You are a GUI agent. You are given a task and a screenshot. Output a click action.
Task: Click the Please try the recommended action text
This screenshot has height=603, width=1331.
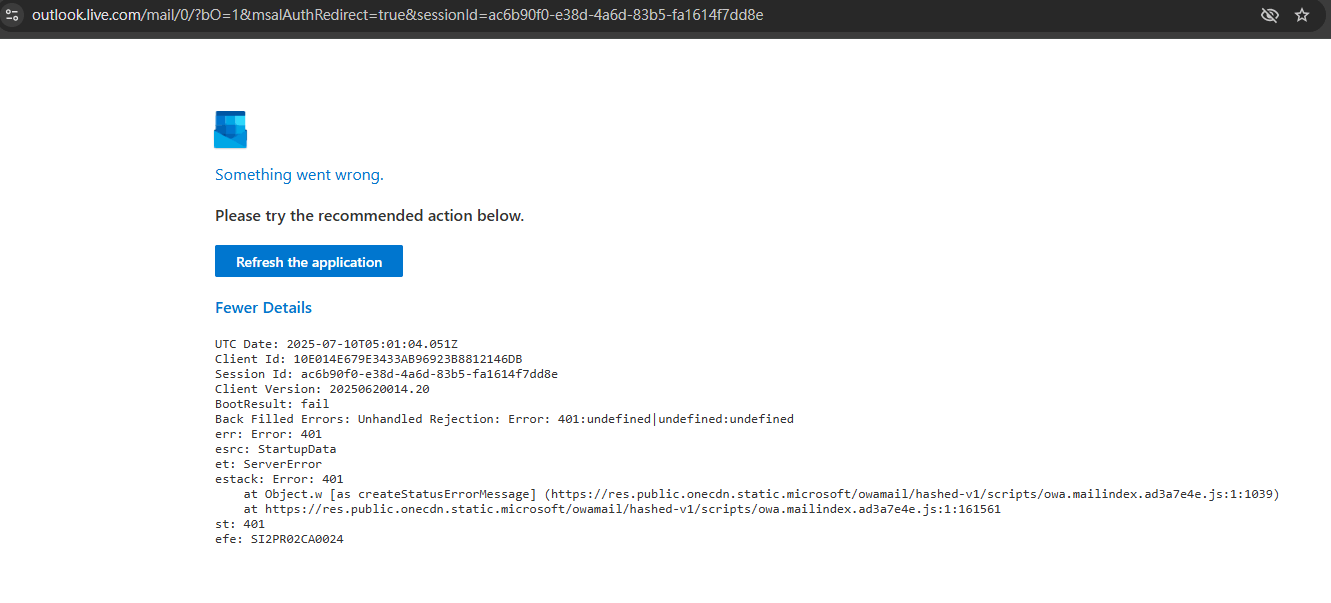(369, 216)
